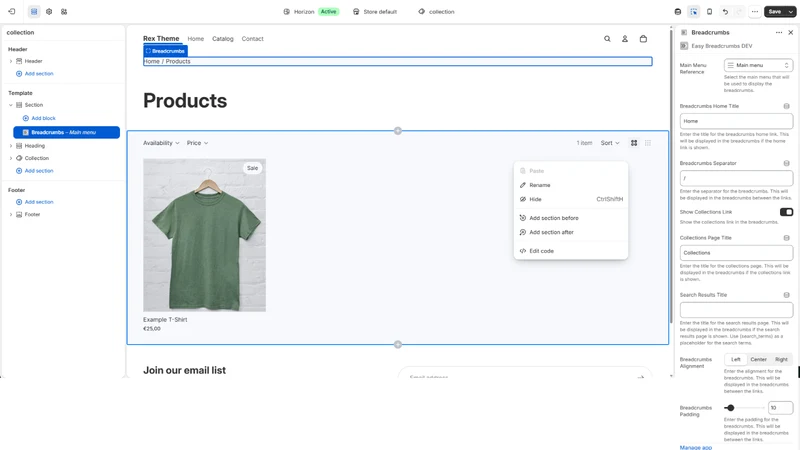Expand the Availability filter
Screen dimensions: 800x450
pyautogui.click(x=161, y=143)
